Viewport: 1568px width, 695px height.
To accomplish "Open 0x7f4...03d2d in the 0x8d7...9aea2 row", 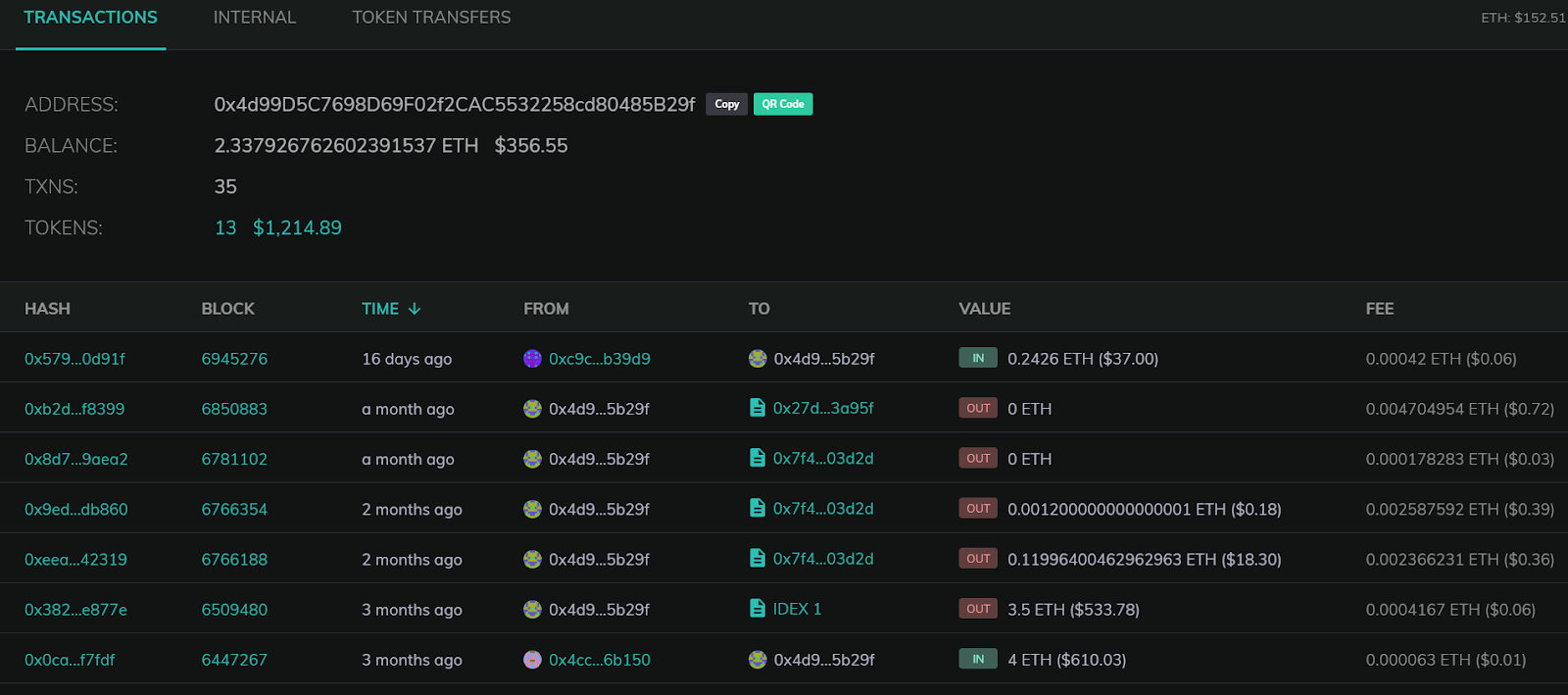I will coord(823,458).
